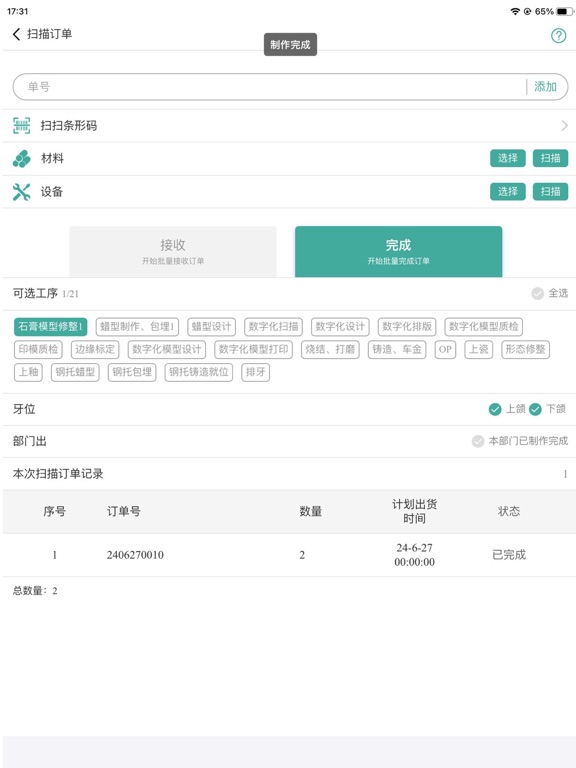The height and width of the screenshot is (768, 576).
Task: Tap 数量 column header
Action: point(311,511)
